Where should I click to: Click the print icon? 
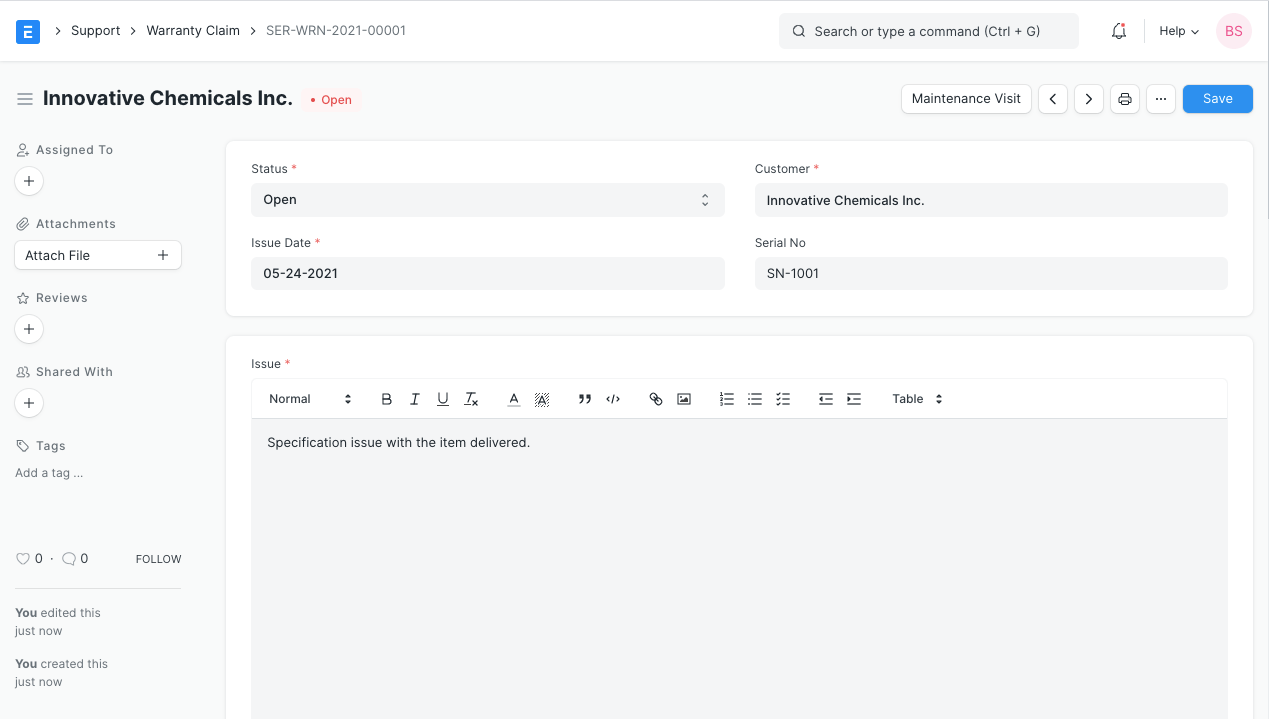[1125, 99]
